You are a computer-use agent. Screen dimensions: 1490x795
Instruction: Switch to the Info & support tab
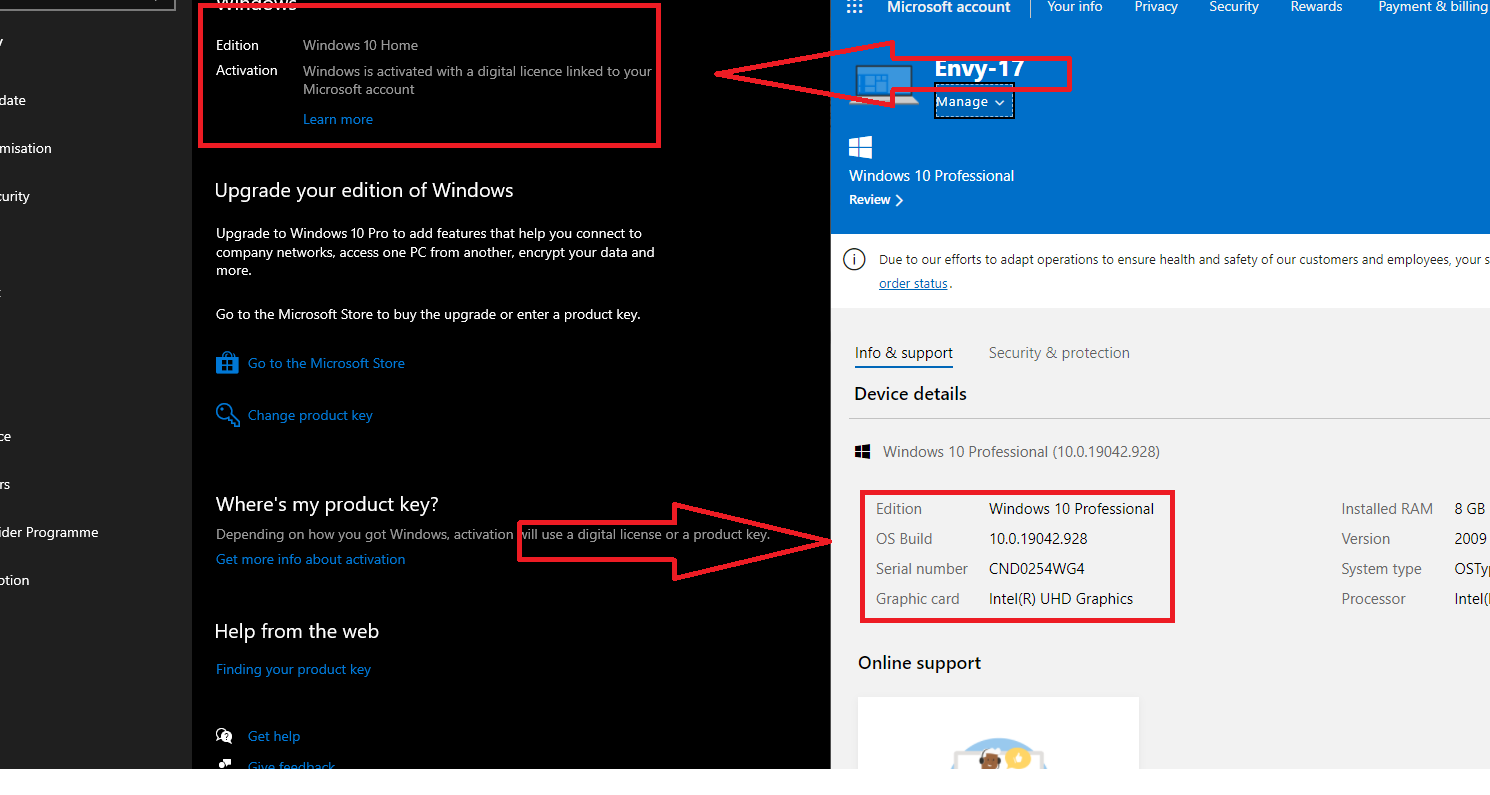coord(904,353)
